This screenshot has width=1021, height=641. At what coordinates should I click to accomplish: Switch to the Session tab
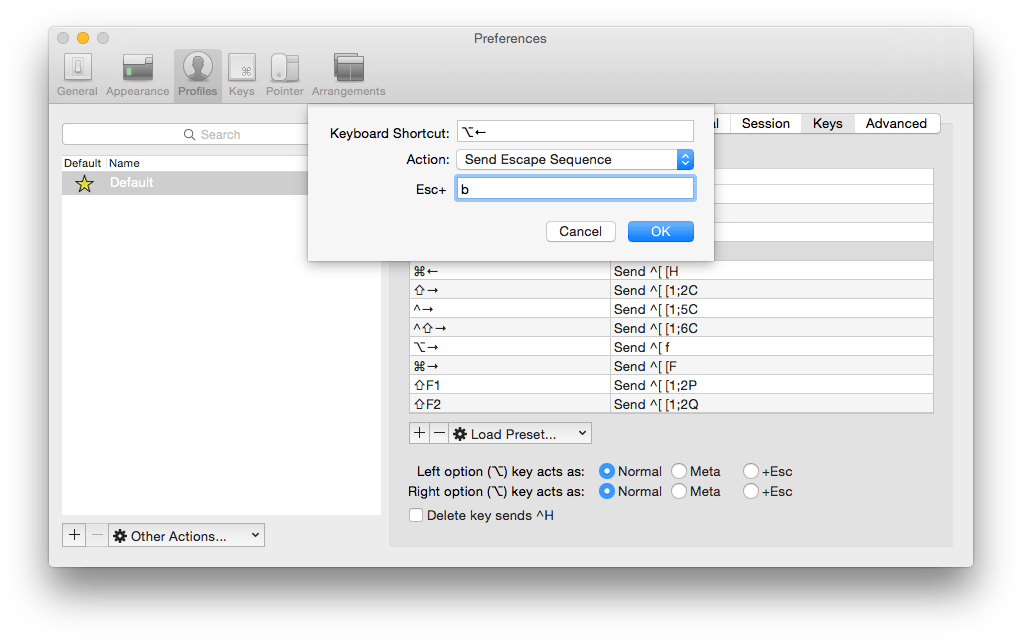765,123
